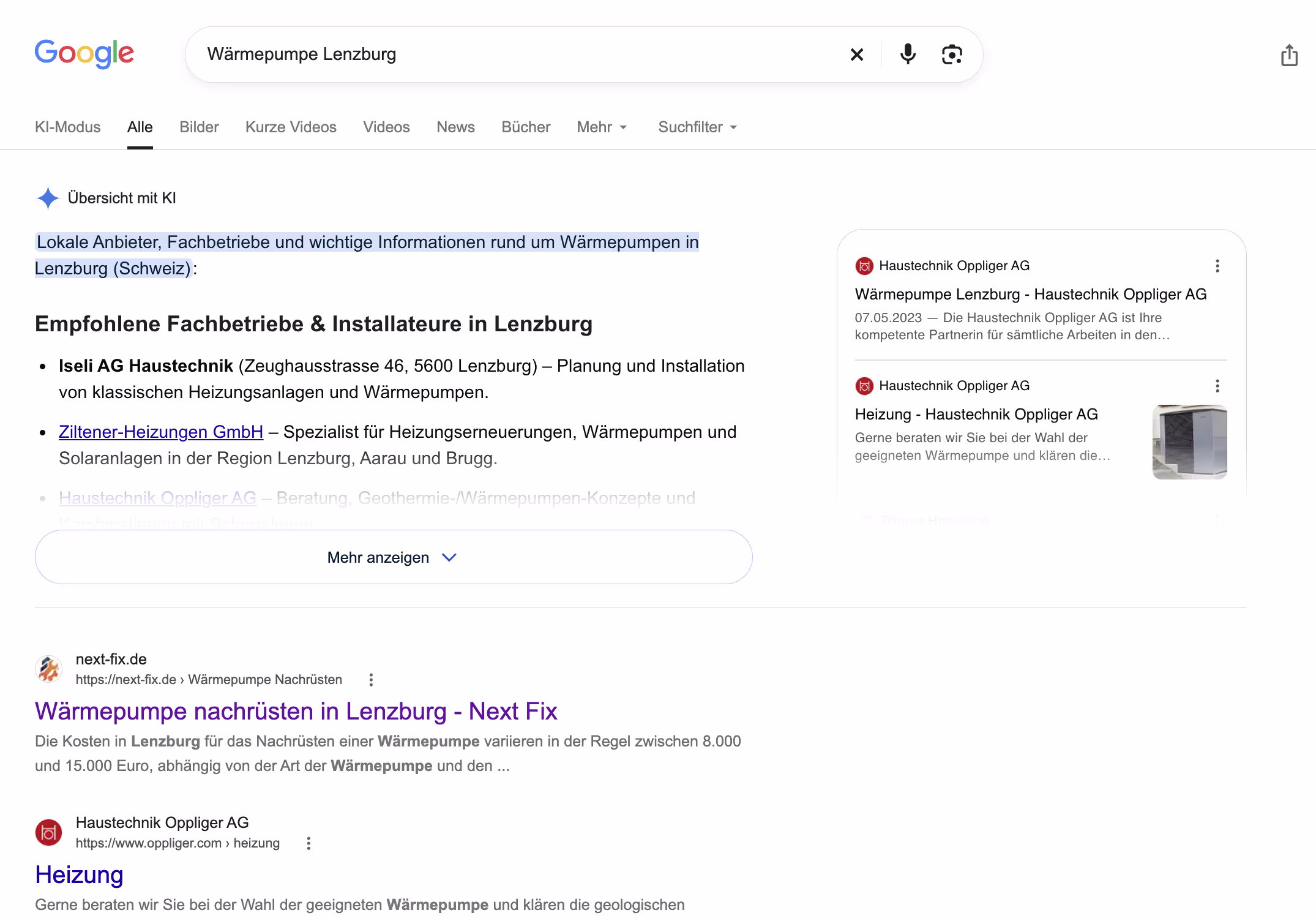Open Ziltener-Heizungen GmbH link

pos(161,432)
